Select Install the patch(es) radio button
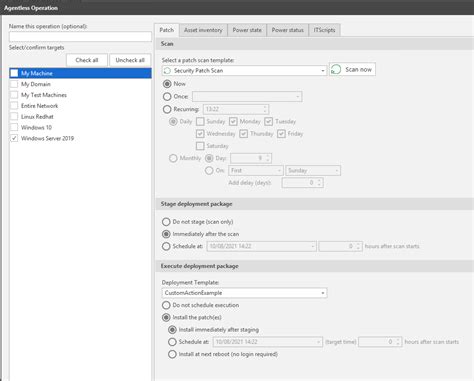This screenshot has width=474, height=381. [x=166, y=317]
